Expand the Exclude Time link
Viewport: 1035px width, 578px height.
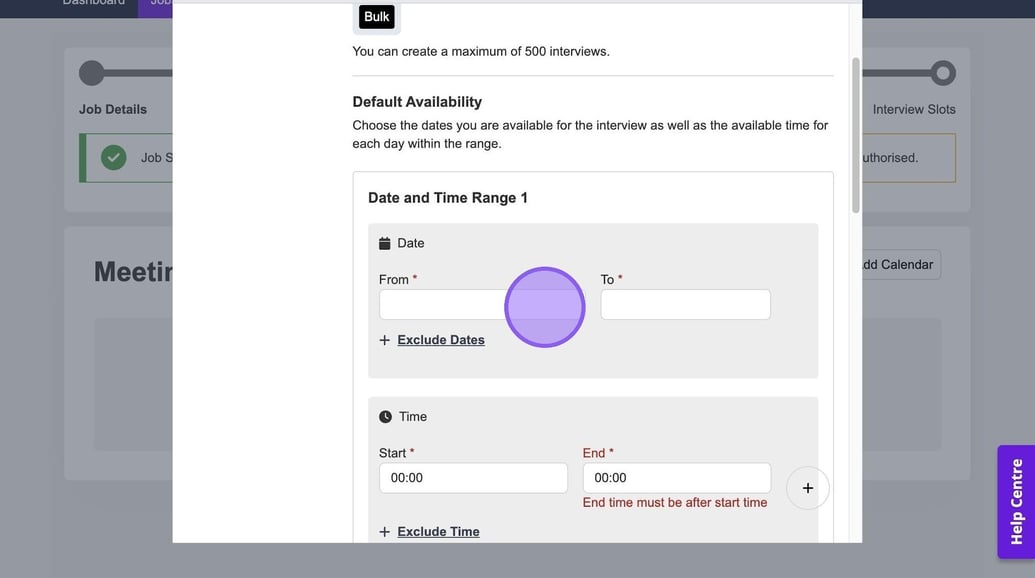click(438, 532)
